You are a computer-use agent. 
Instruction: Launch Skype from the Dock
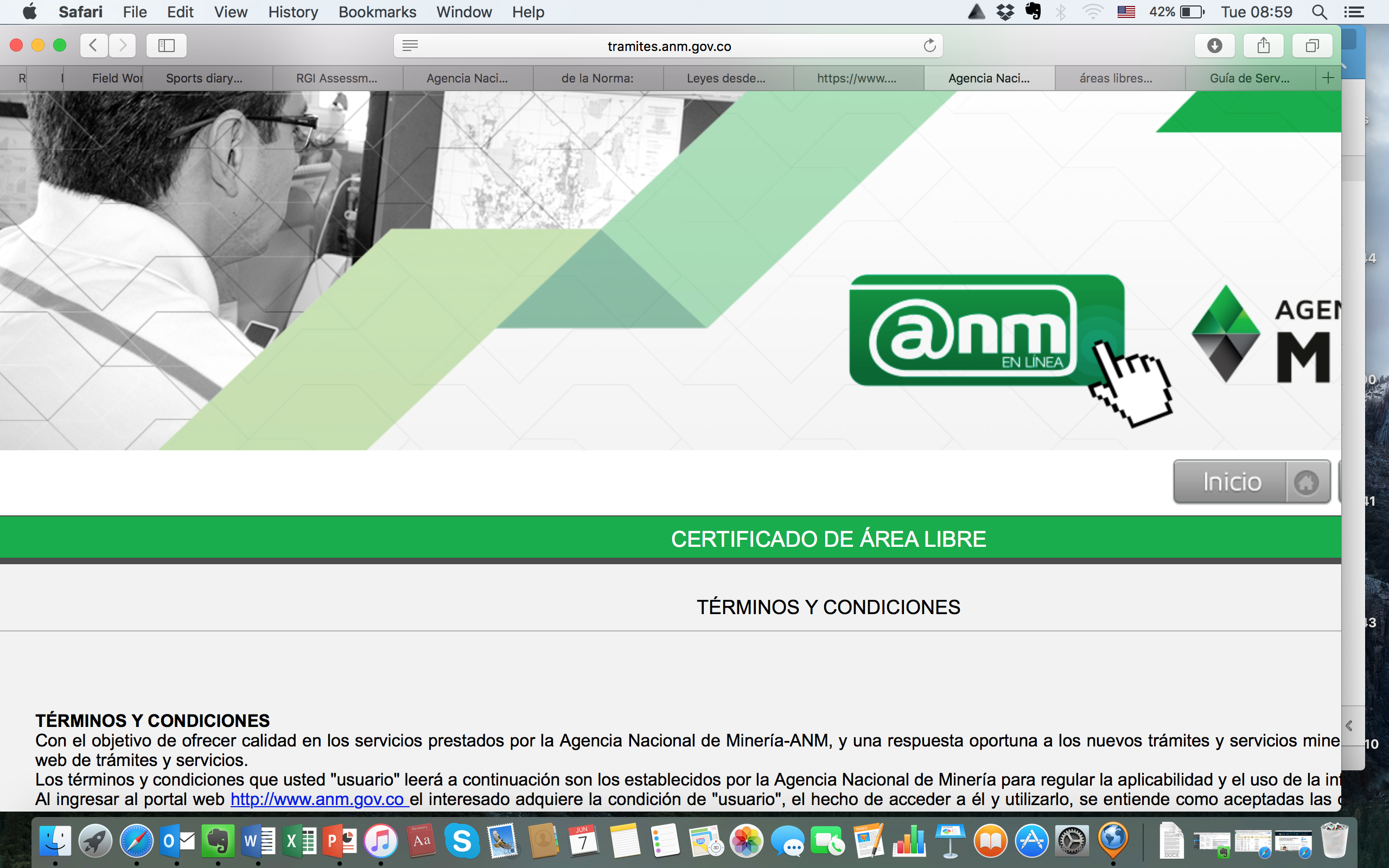pos(462,841)
